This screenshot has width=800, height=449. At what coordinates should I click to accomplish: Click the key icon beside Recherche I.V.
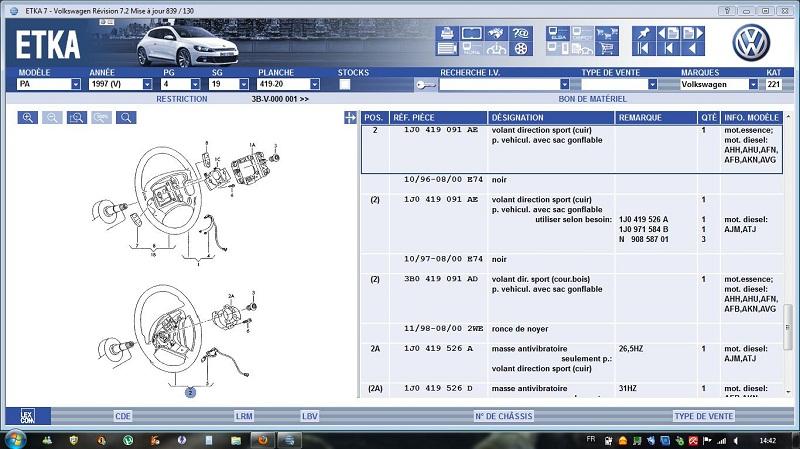click(426, 85)
